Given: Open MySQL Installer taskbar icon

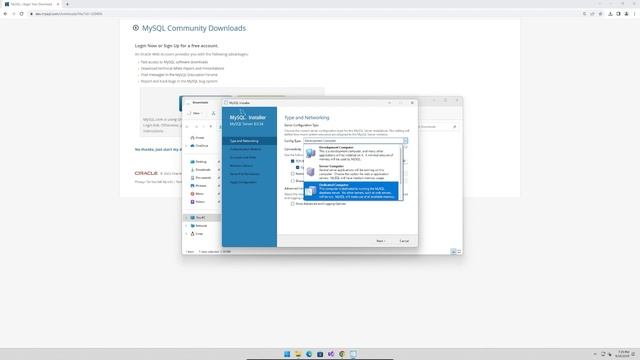Looking at the screenshot, I should tap(353, 354).
